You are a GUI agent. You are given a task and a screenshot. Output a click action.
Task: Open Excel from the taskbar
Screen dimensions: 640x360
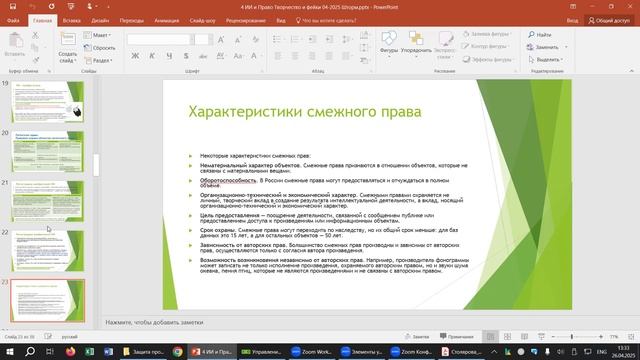pyautogui.click(x=89, y=351)
